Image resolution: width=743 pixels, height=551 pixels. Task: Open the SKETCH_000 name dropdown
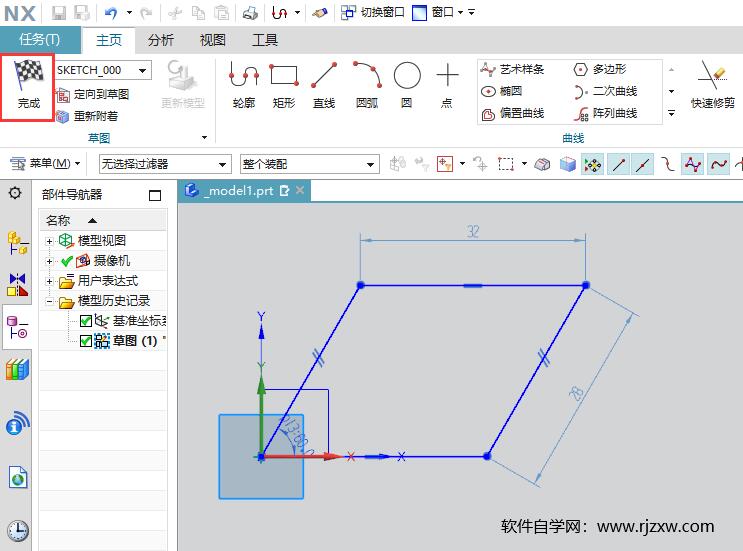(x=142, y=71)
